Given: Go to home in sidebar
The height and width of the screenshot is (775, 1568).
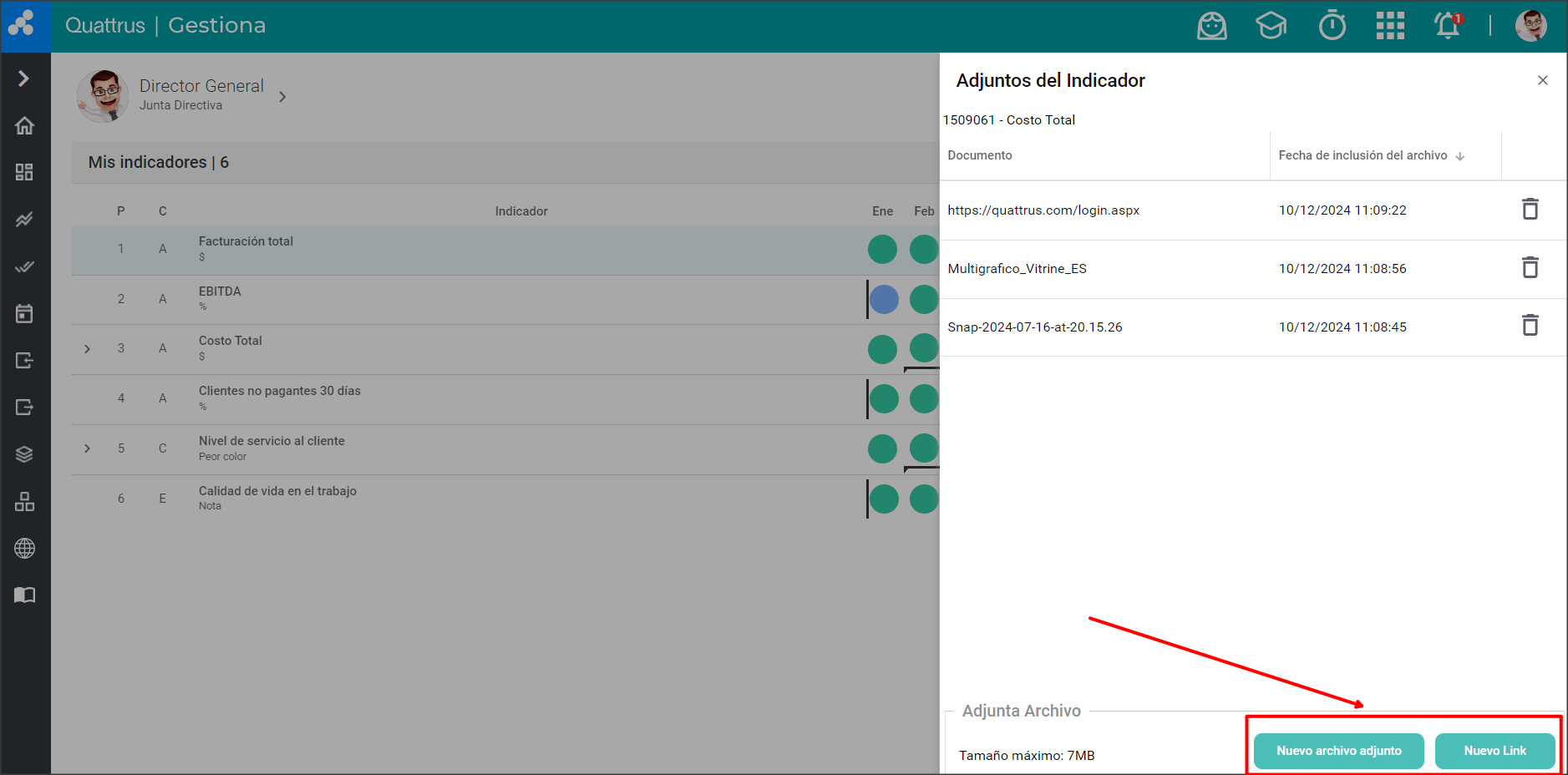Looking at the screenshot, I should pos(25,125).
